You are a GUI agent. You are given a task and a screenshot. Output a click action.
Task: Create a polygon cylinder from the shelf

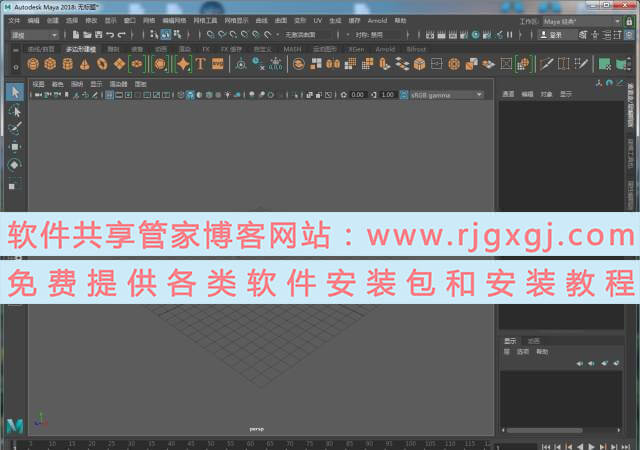pos(67,64)
